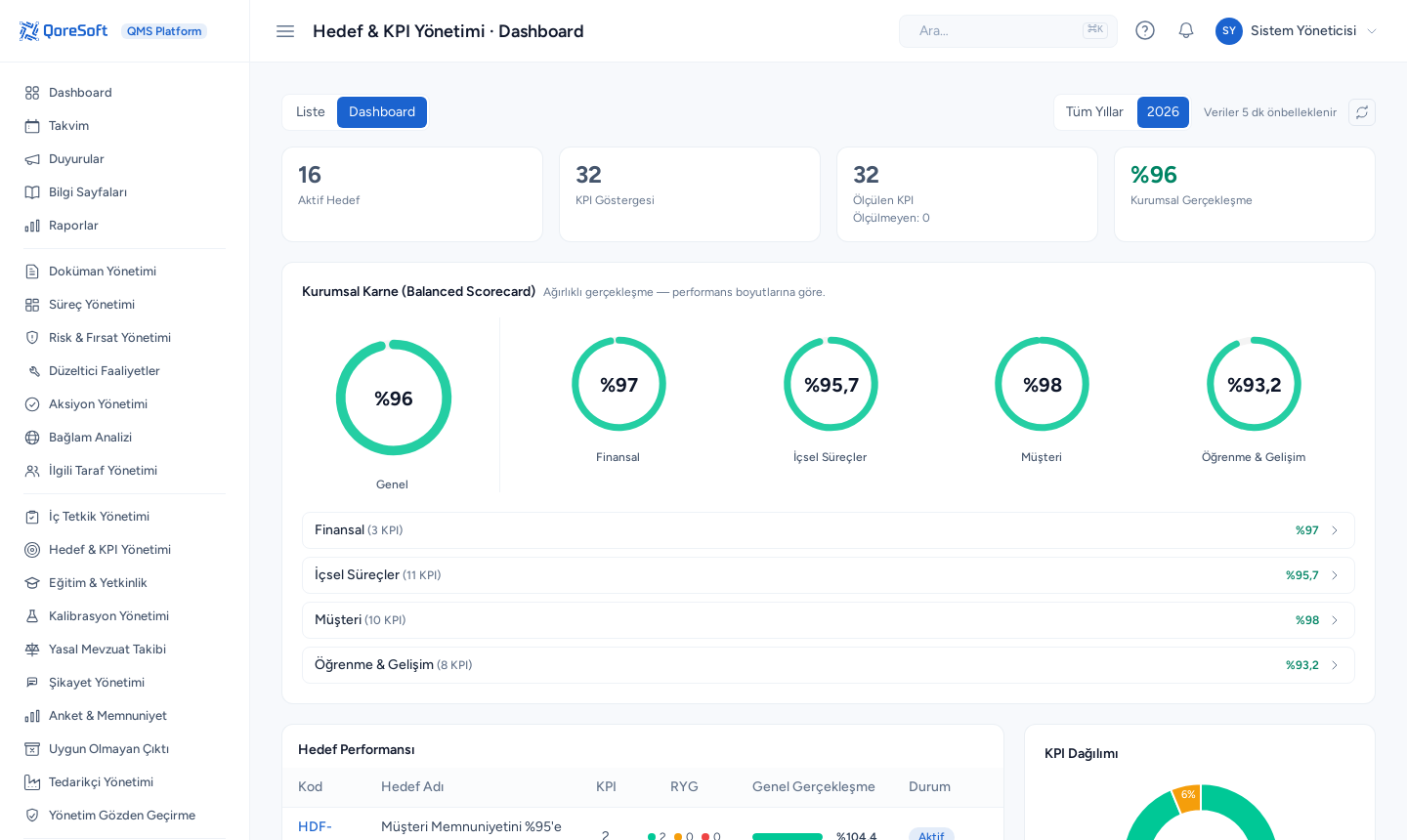Image resolution: width=1407 pixels, height=840 pixels.
Task: Click the %96 Kurumsal Gerçekleşme card
Action: pos(1245,194)
